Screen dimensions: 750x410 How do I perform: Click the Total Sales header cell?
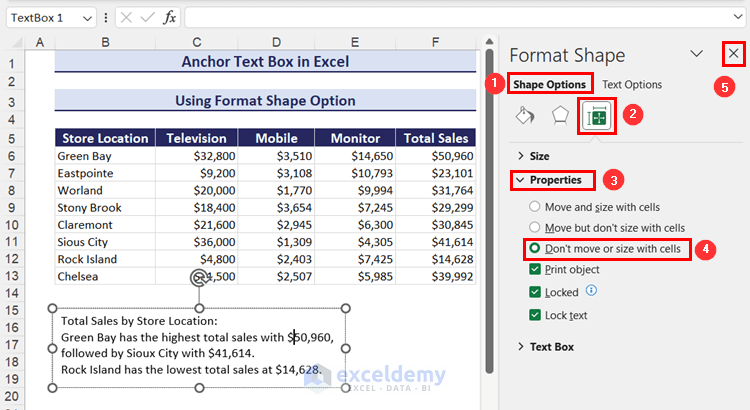(435, 138)
